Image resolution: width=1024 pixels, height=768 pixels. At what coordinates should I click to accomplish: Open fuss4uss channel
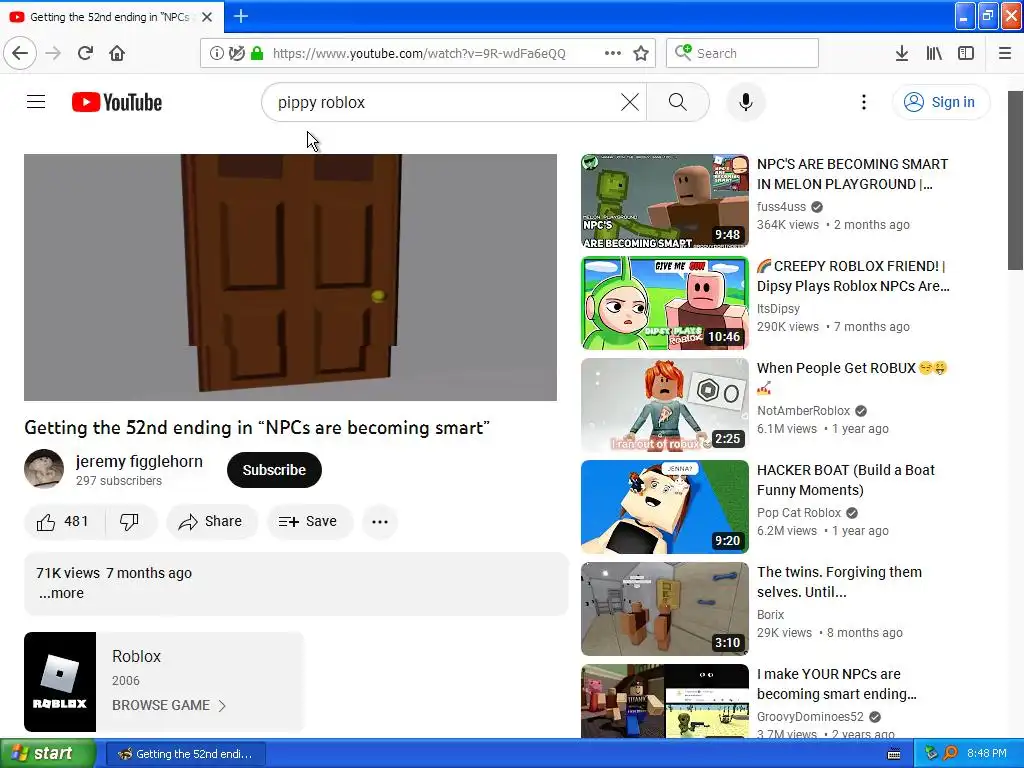click(782, 206)
